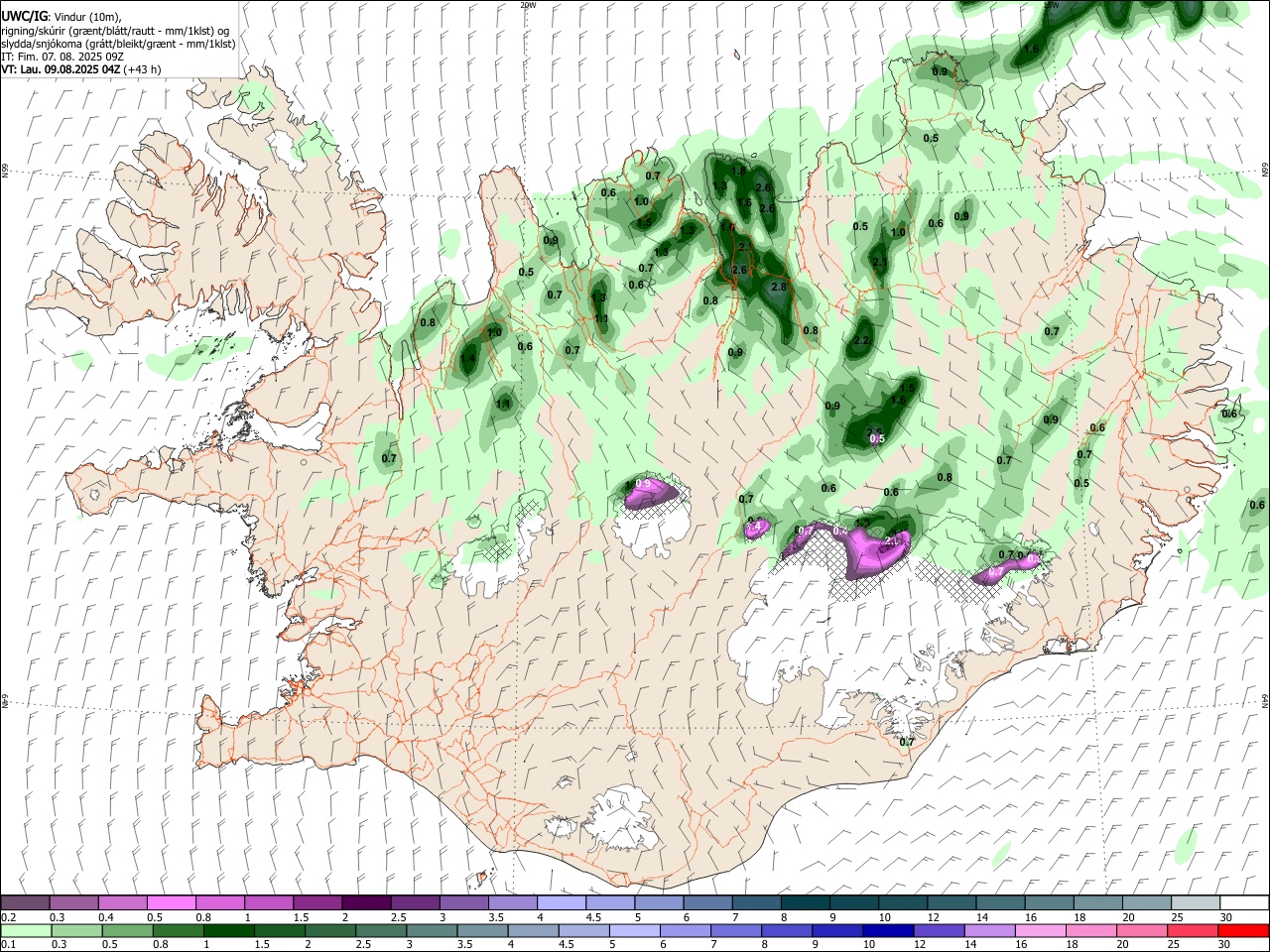Click the '2.2' precipitation value on the map

click(861, 340)
